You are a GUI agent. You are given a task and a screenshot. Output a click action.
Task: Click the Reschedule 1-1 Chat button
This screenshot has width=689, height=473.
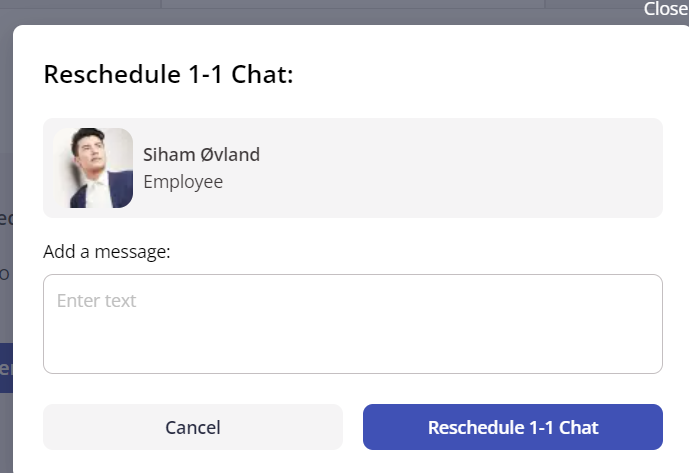[513, 427]
